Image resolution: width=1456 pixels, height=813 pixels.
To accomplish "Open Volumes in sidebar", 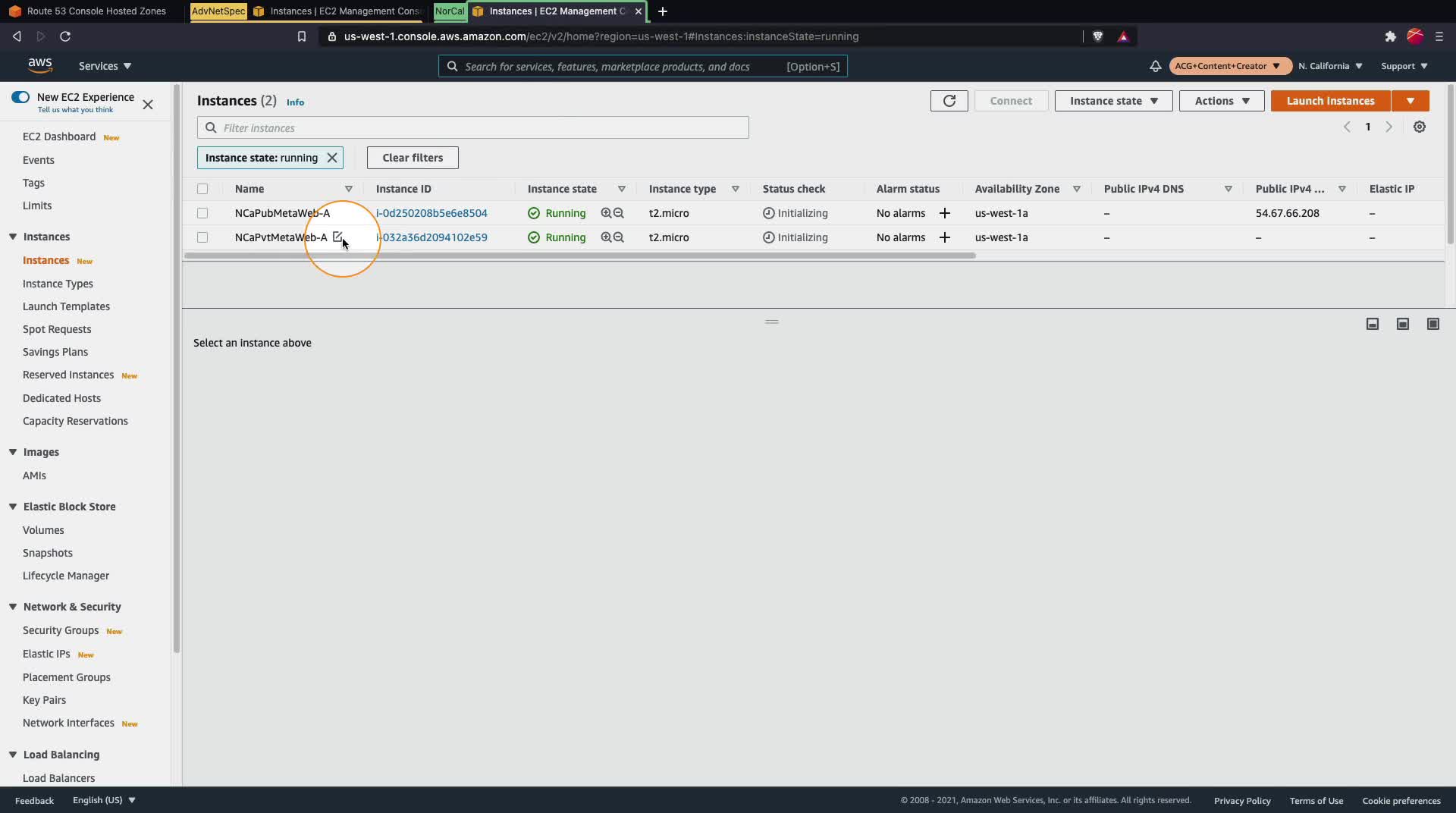I will (x=43, y=530).
